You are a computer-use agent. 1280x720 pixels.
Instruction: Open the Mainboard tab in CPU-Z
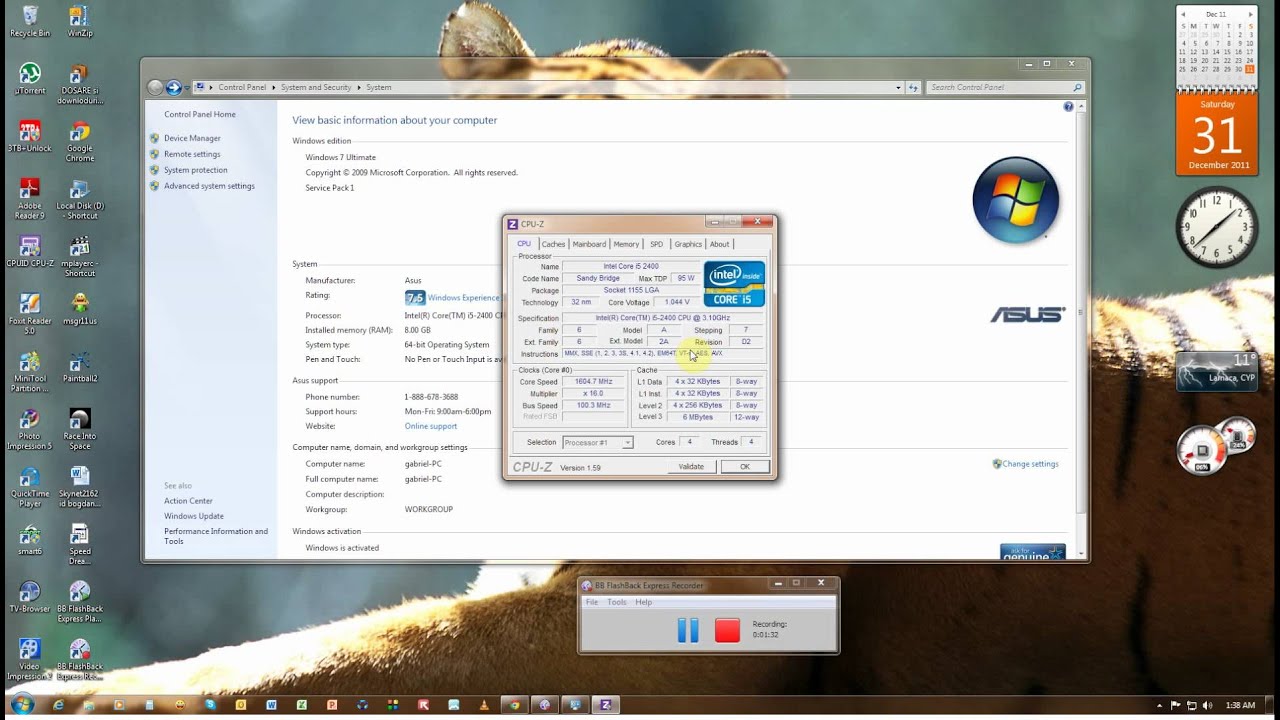coord(589,244)
